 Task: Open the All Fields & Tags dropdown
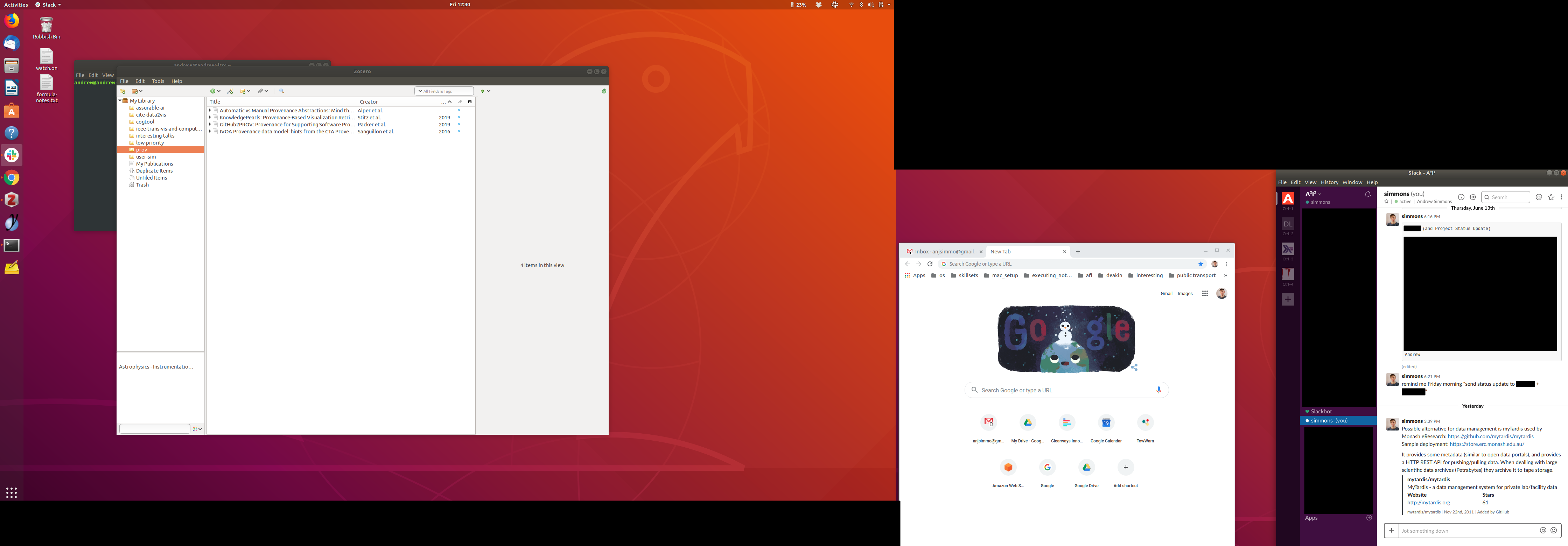pos(420,91)
